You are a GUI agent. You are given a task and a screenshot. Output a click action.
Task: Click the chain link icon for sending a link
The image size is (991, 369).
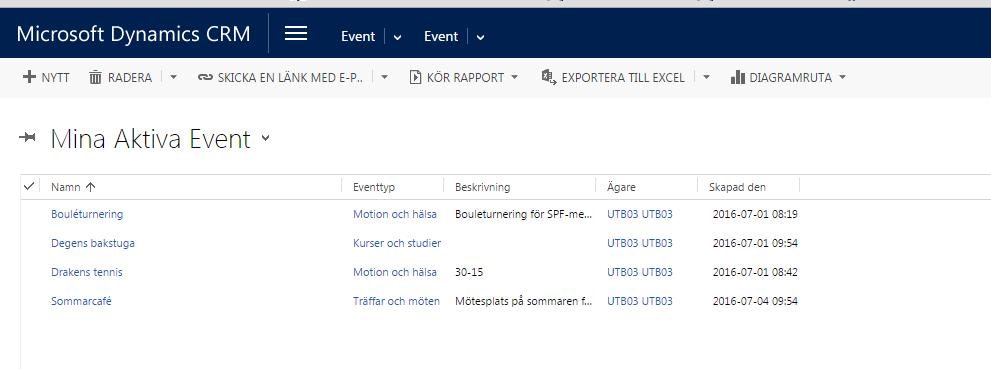click(x=205, y=78)
